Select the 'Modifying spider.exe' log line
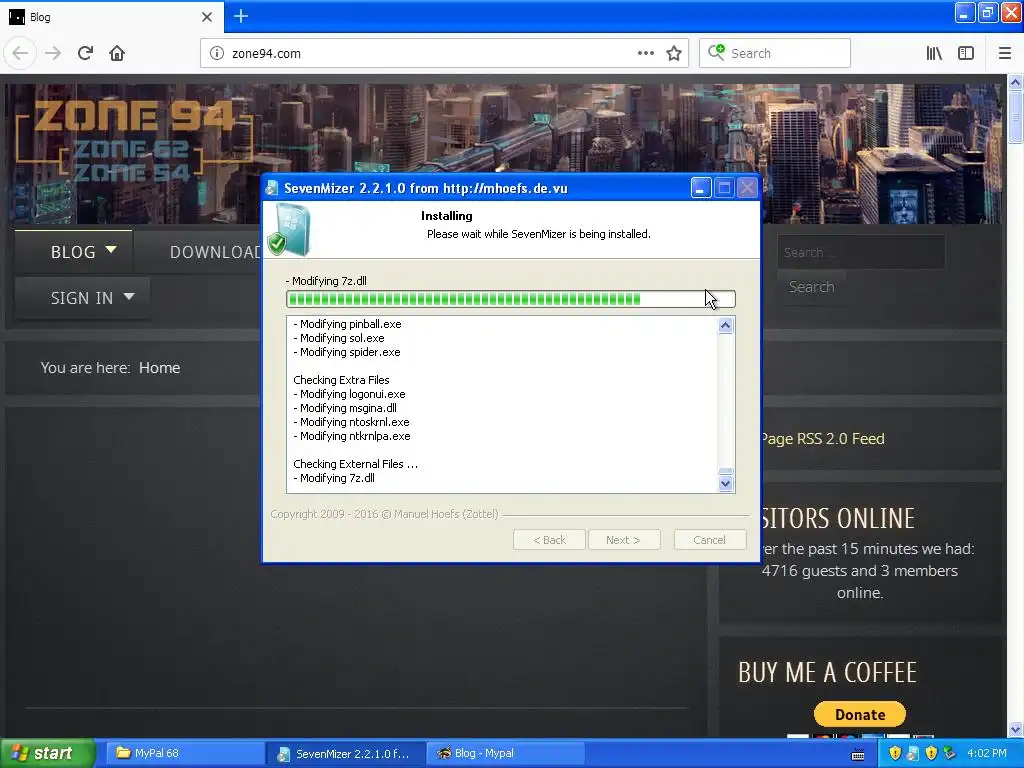This screenshot has height=768, width=1024. pyautogui.click(x=347, y=352)
